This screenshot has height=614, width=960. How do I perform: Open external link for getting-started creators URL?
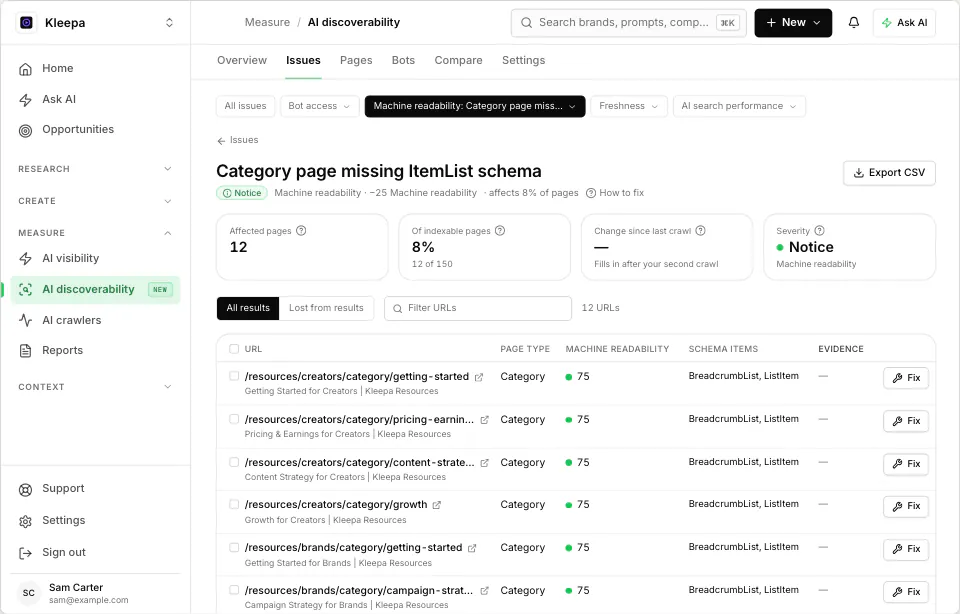479,377
